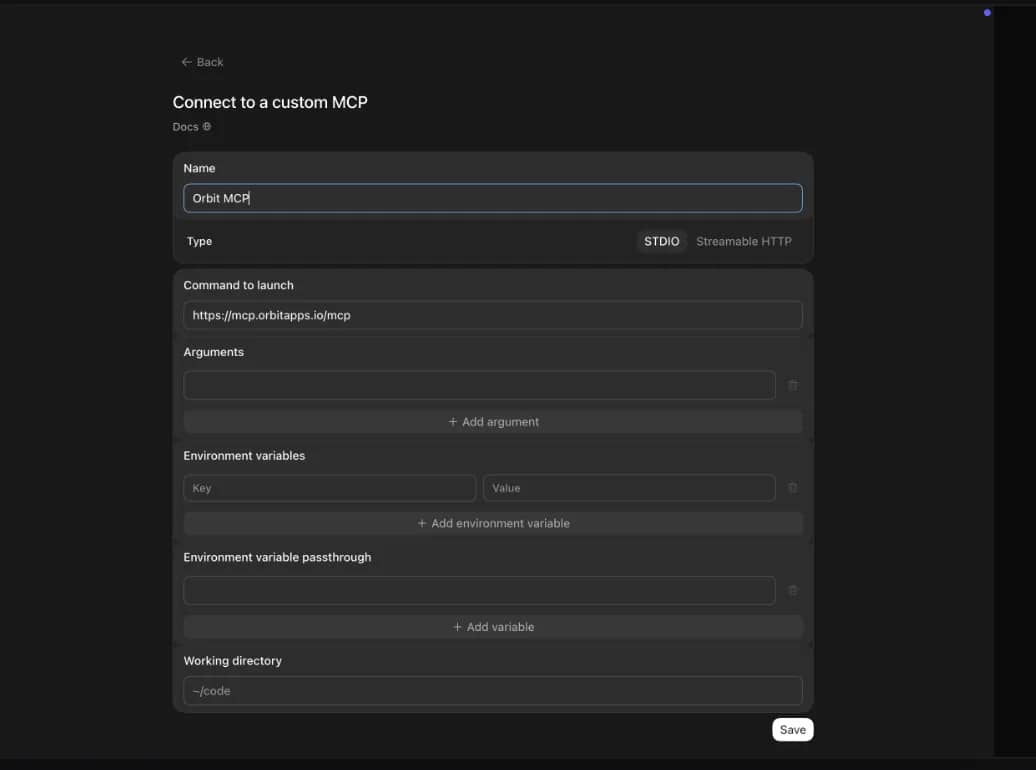Image resolution: width=1036 pixels, height=770 pixels.
Task: Delete the argument with trash icon
Action: tap(792, 385)
